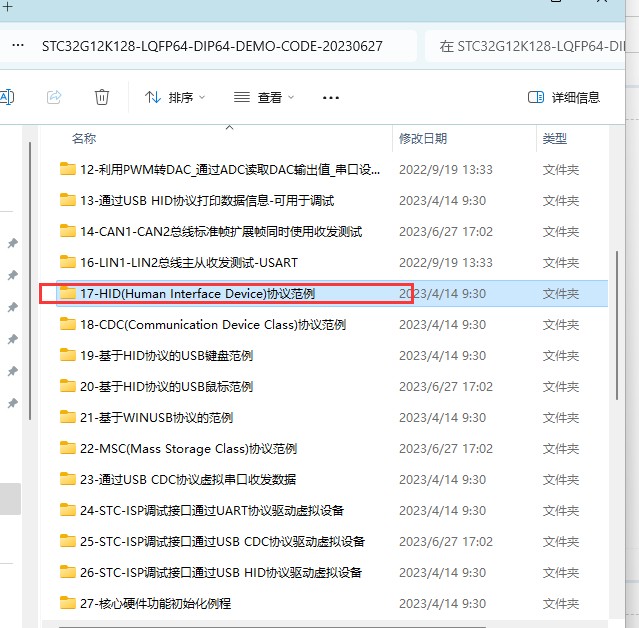The height and width of the screenshot is (628, 639).
Task: Open the toolbar more options ellipsis
Action: pos(331,98)
